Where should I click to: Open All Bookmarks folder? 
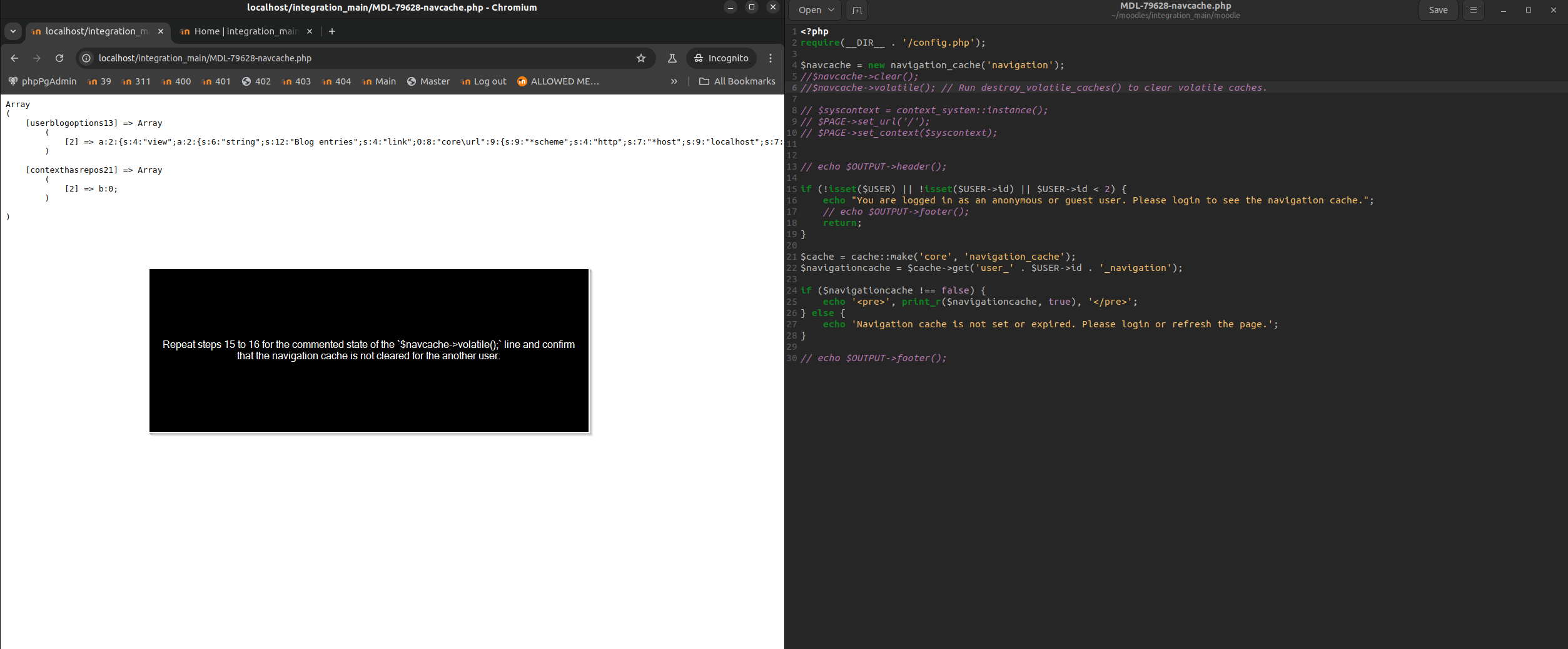(x=737, y=81)
